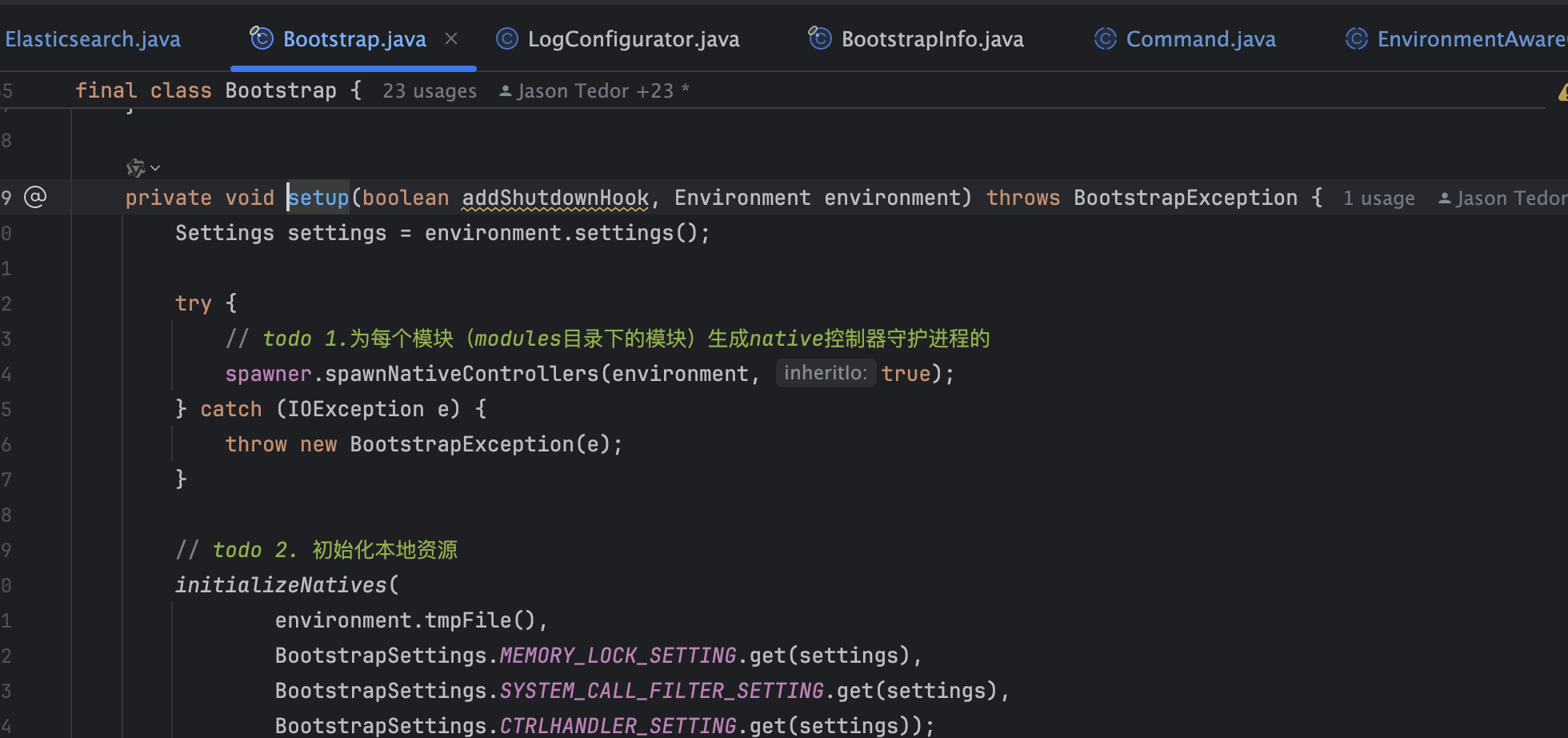Viewport: 1568px width, 738px height.
Task: Click the warning indicator in the editor corner
Action: (x=1562, y=93)
